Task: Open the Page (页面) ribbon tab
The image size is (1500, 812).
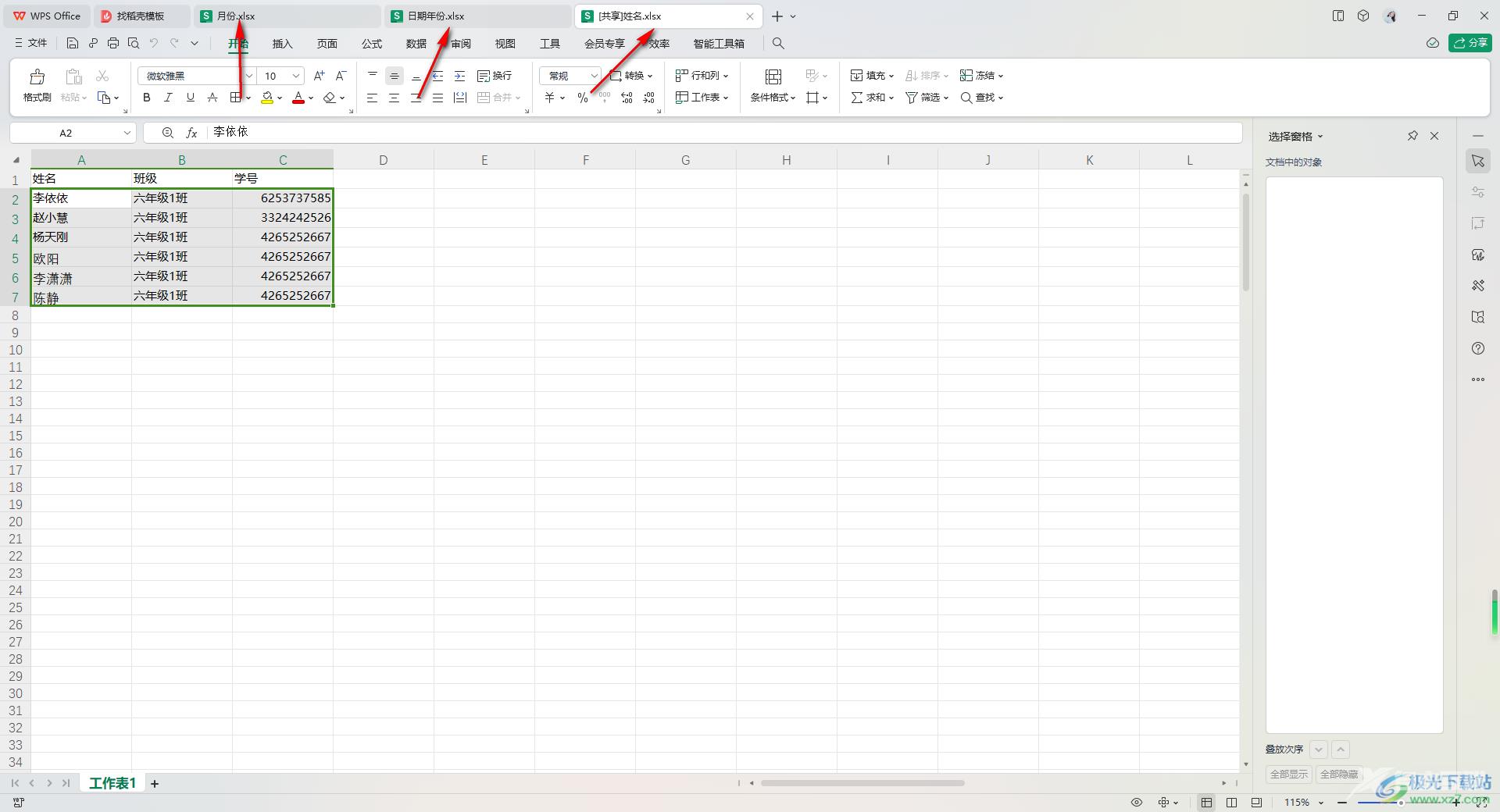Action: (327, 44)
